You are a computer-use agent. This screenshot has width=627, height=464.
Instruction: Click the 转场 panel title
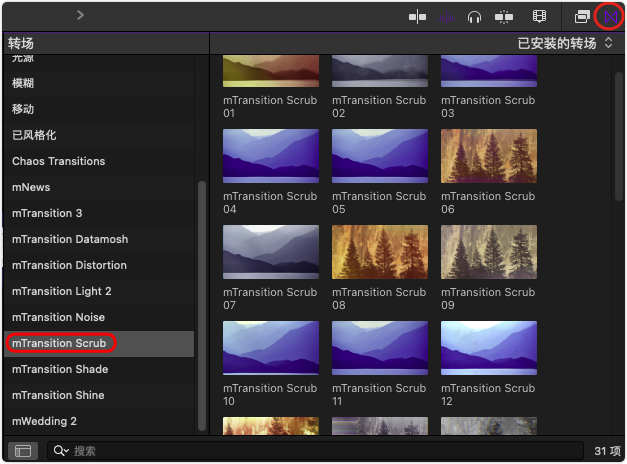[21, 43]
